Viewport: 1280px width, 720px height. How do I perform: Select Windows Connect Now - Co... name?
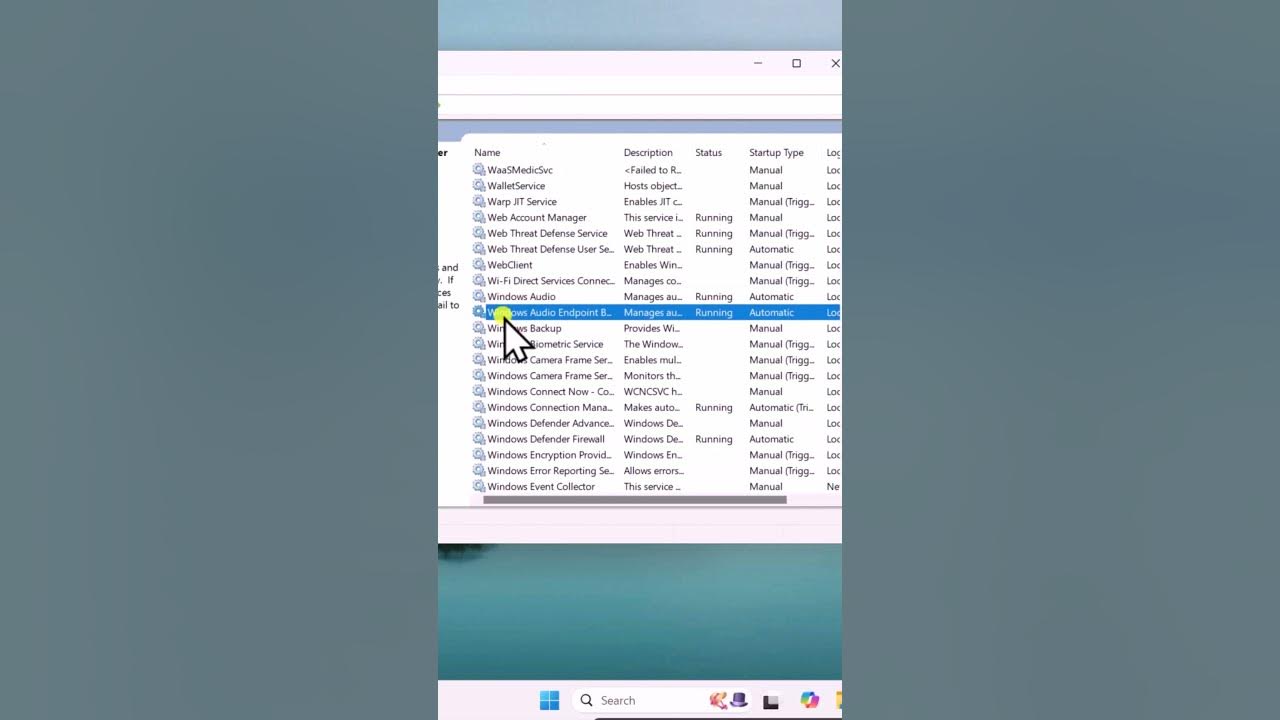point(551,392)
